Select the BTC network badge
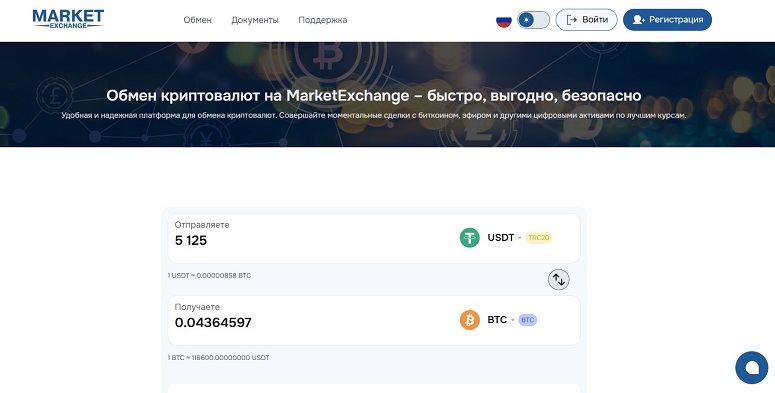Image resolution: width=775 pixels, height=393 pixels. 527,320
